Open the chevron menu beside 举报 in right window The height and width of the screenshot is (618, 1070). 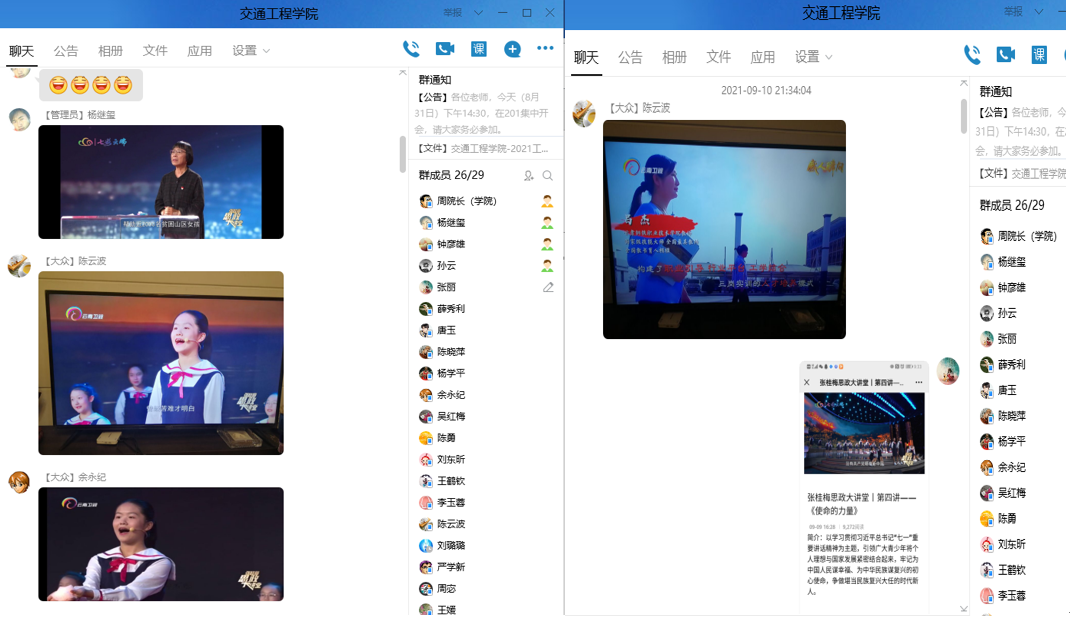pos(1039,12)
